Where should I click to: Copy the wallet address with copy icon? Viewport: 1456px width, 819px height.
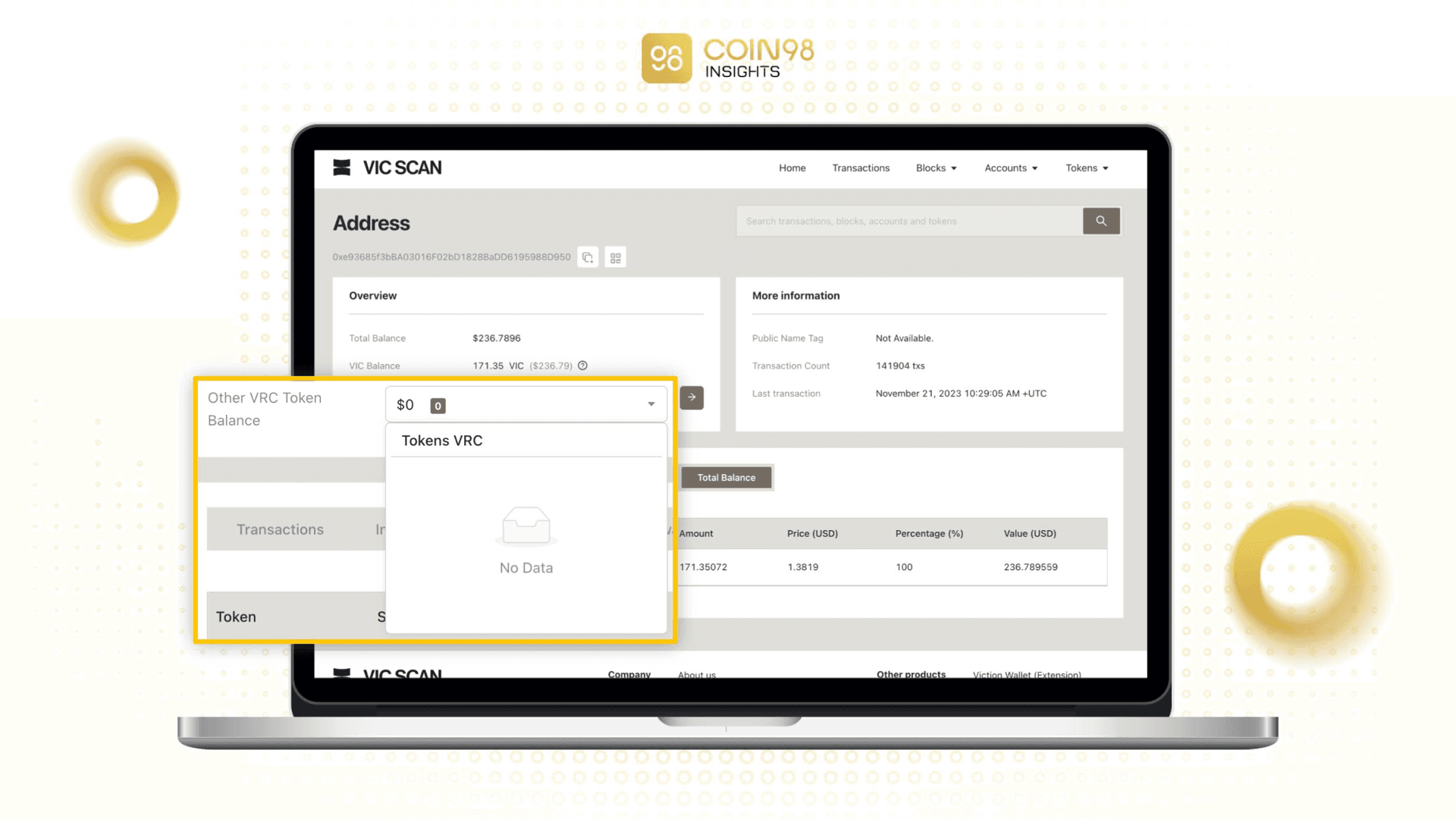pyautogui.click(x=588, y=258)
